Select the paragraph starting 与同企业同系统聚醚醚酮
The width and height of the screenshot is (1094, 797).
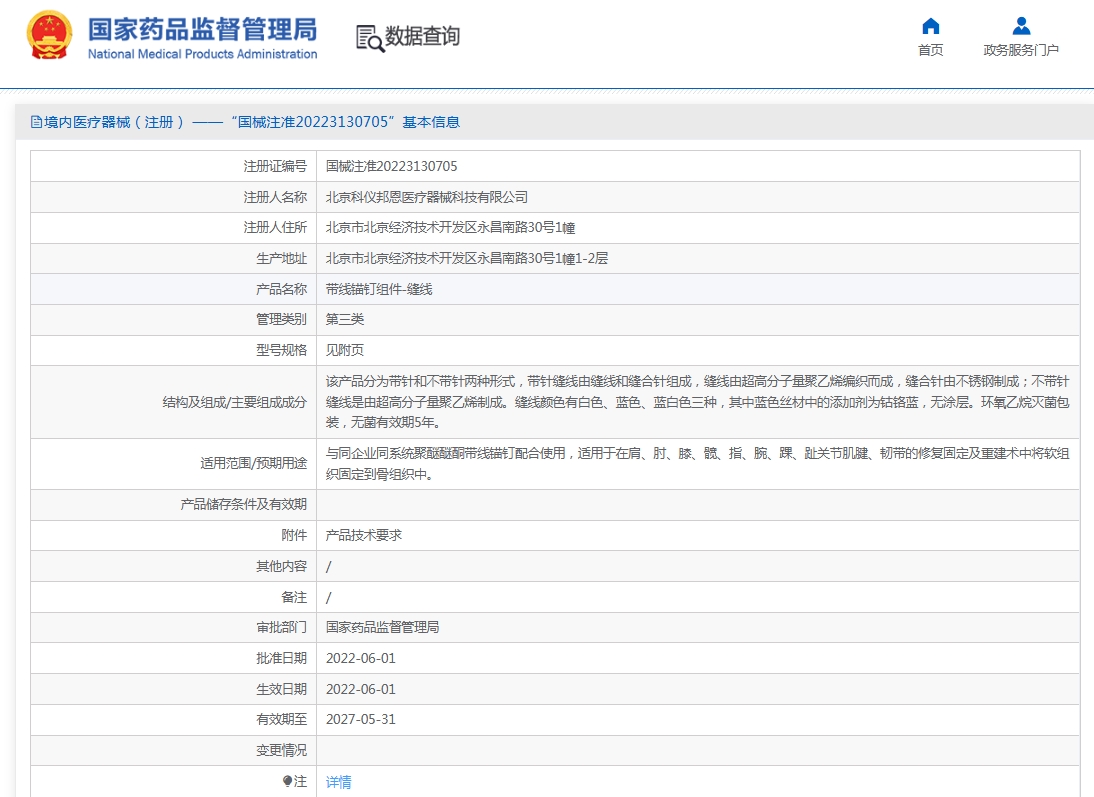tap(697, 463)
